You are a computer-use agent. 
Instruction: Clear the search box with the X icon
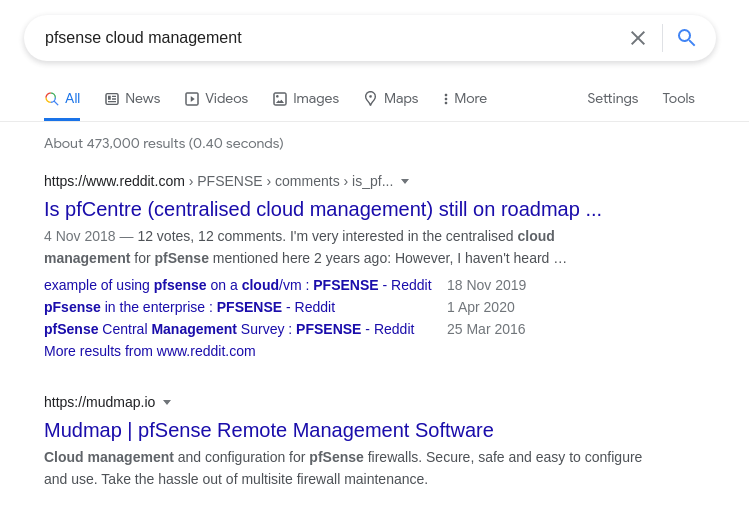click(638, 38)
